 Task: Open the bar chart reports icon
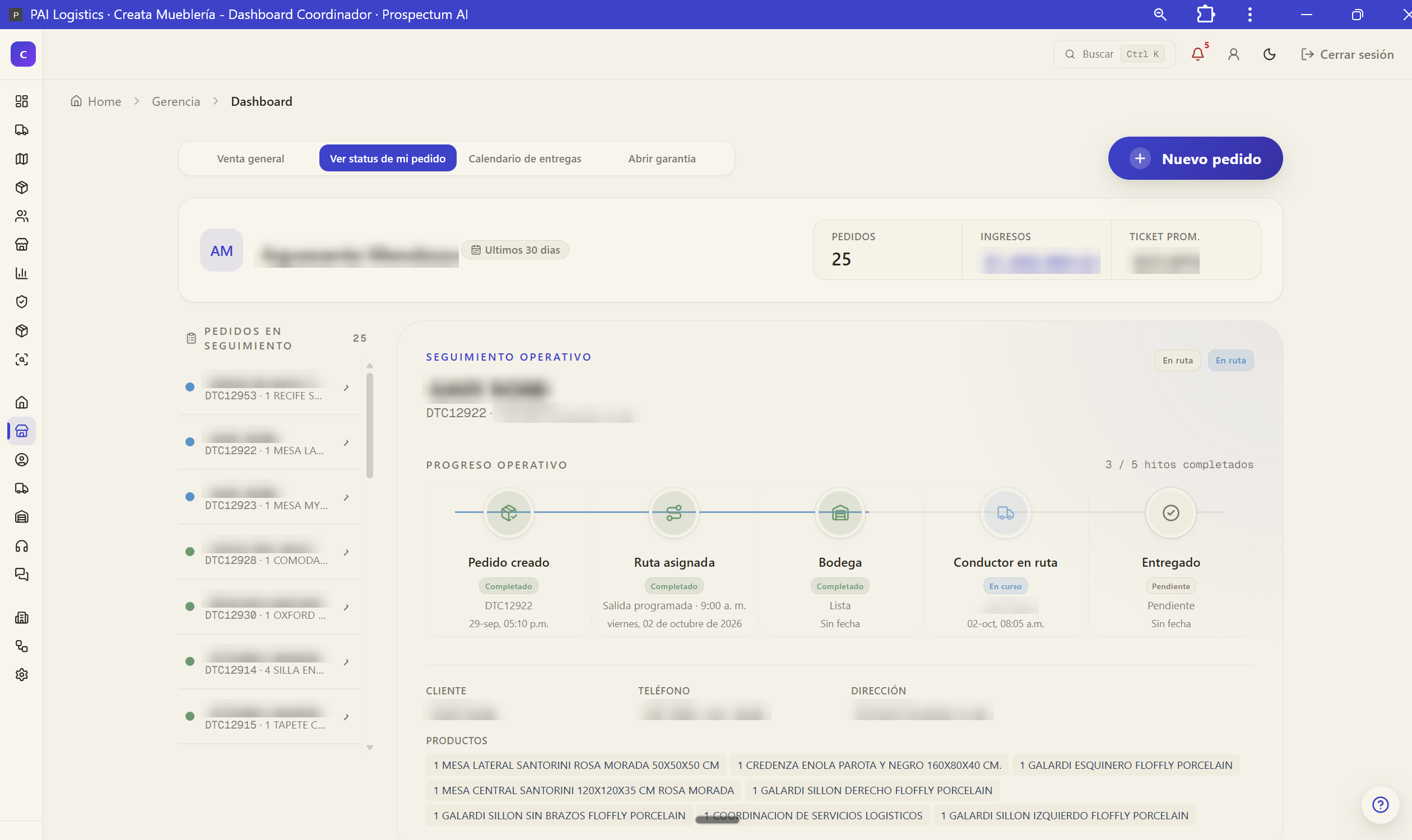pyautogui.click(x=21, y=273)
